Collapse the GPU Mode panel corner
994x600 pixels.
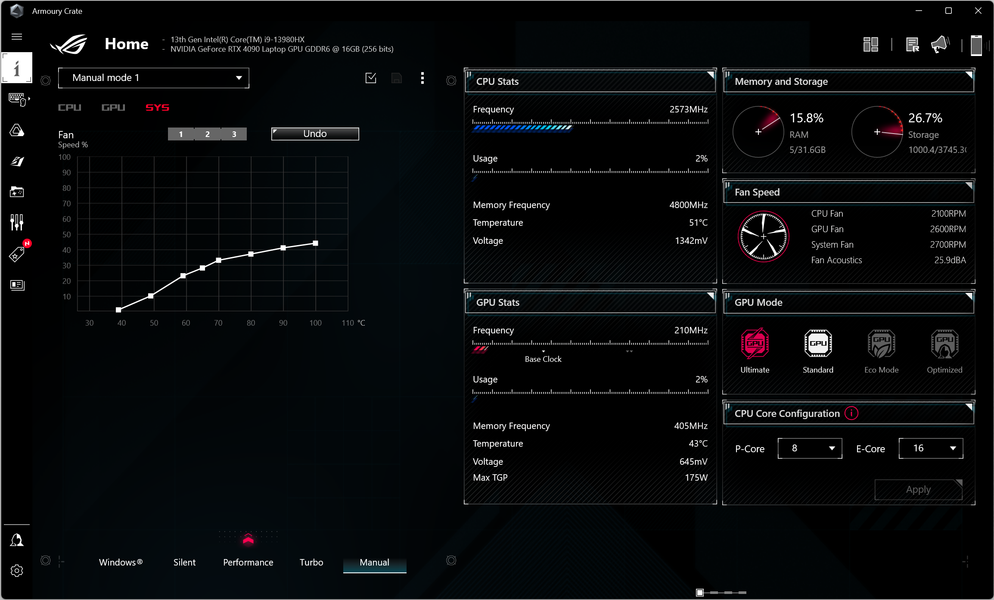click(969, 296)
